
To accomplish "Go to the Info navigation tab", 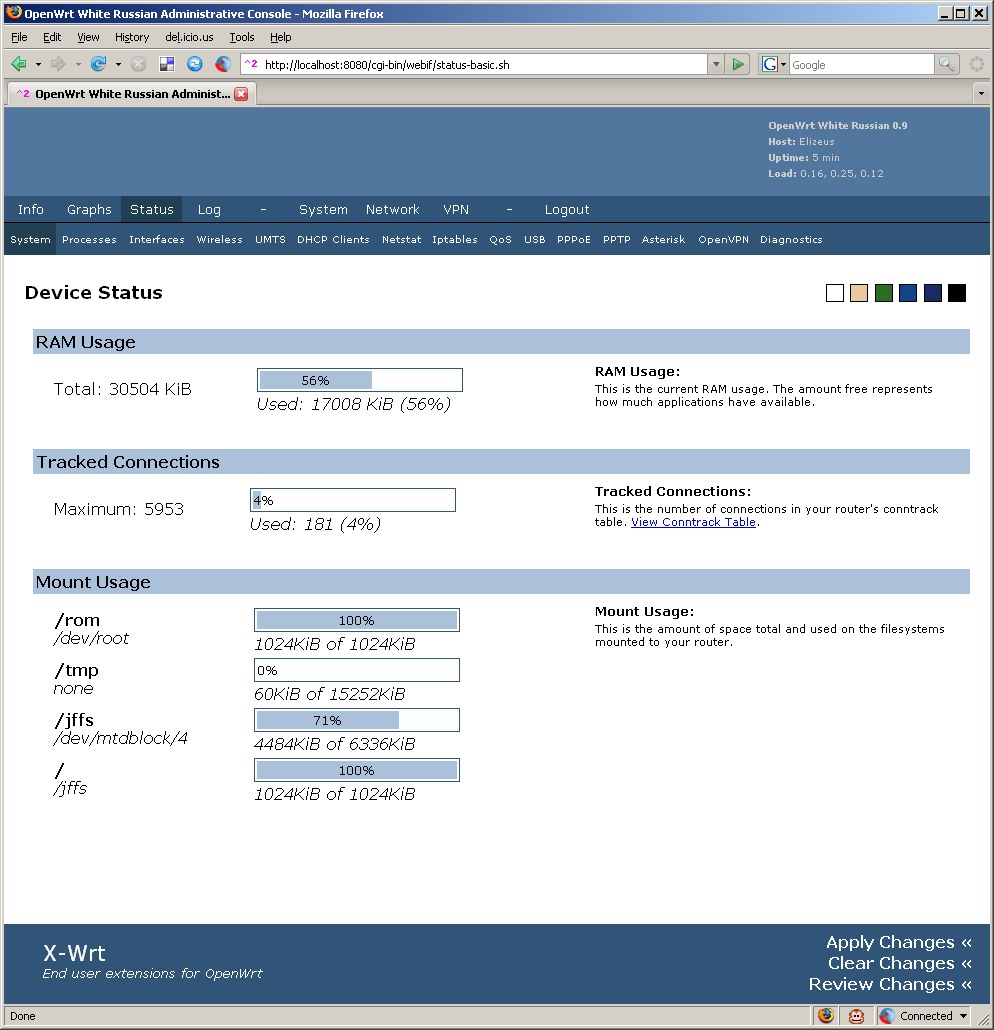I will (x=31, y=210).
